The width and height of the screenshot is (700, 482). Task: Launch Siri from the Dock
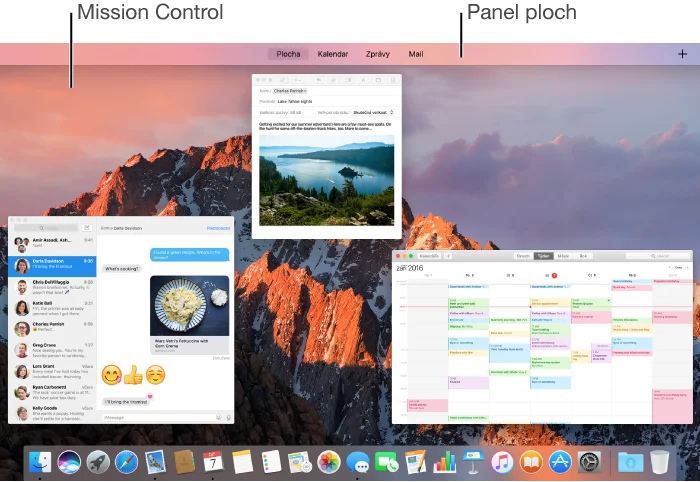pyautogui.click(x=69, y=461)
